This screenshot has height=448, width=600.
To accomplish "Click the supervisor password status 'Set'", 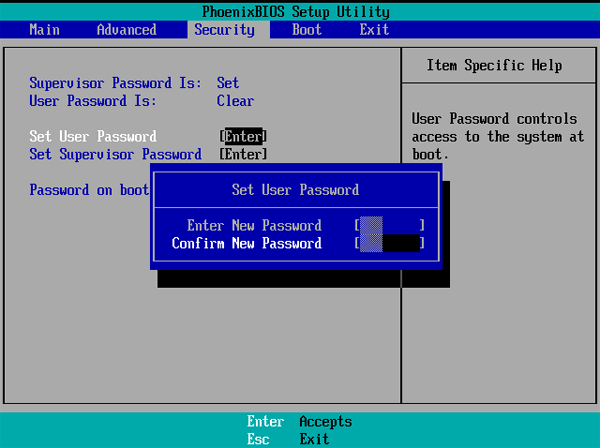I will 228,83.
